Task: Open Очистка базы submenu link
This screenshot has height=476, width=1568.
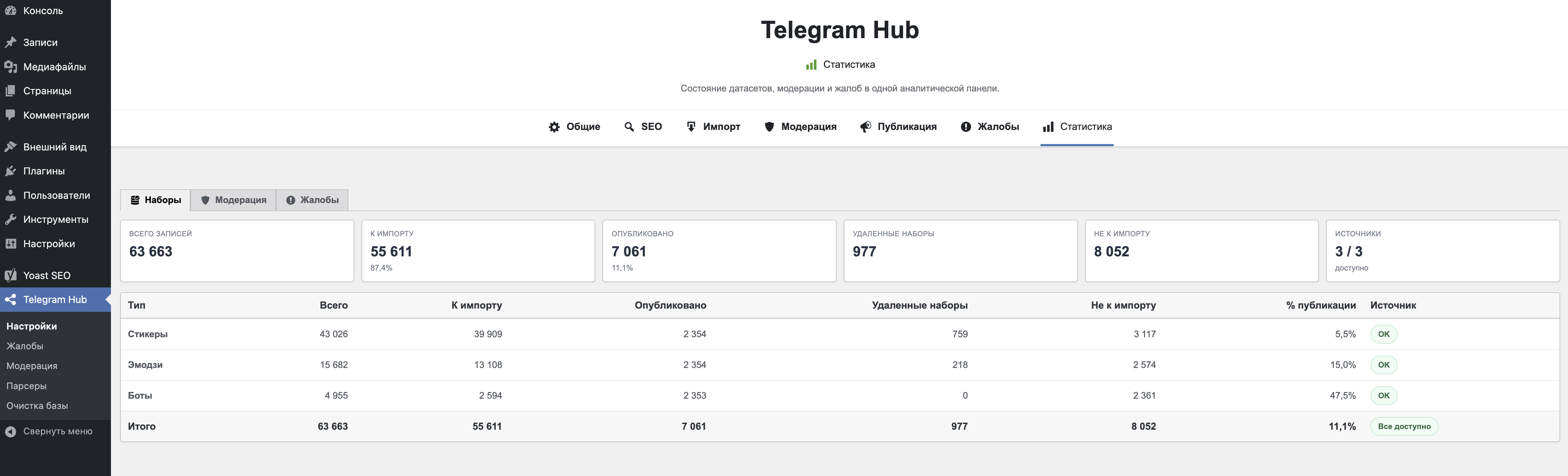Action: pyautogui.click(x=37, y=406)
